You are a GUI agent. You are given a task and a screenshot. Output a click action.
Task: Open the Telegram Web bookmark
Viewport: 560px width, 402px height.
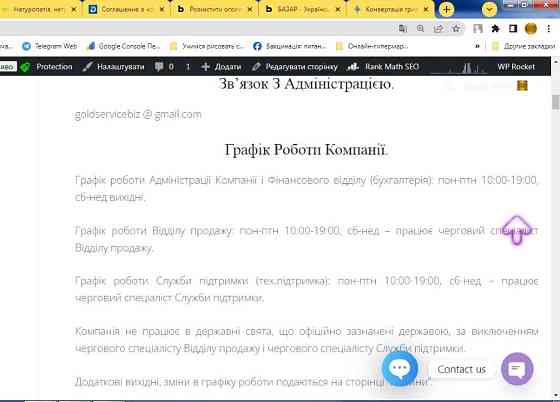[49, 46]
